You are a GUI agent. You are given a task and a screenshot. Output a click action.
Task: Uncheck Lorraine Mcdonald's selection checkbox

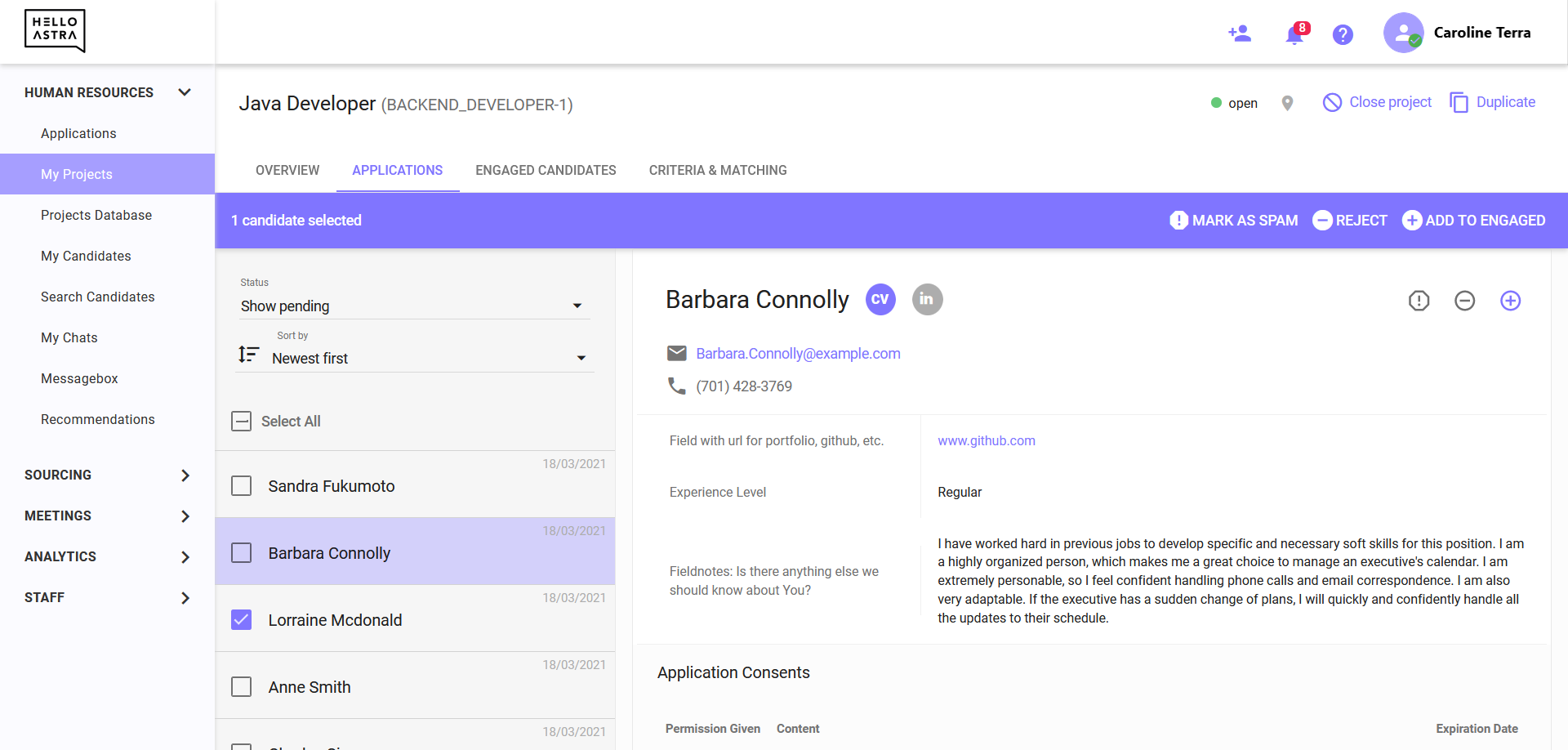tap(241, 619)
